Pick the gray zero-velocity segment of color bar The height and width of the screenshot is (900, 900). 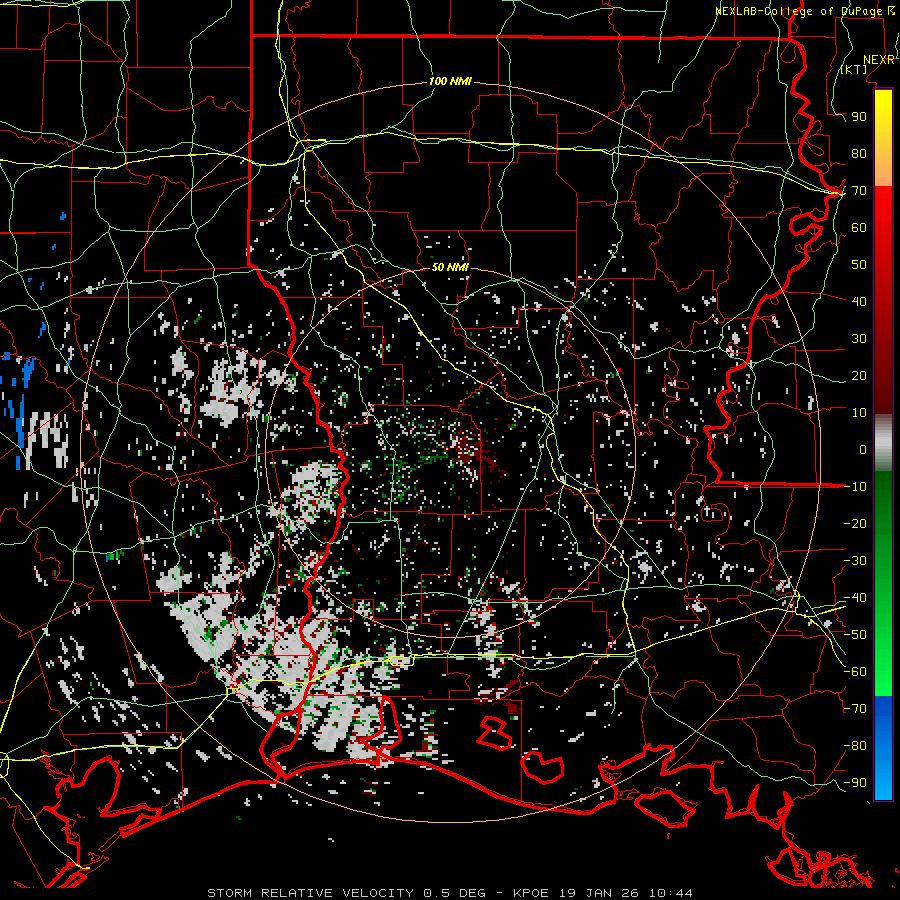click(x=883, y=443)
